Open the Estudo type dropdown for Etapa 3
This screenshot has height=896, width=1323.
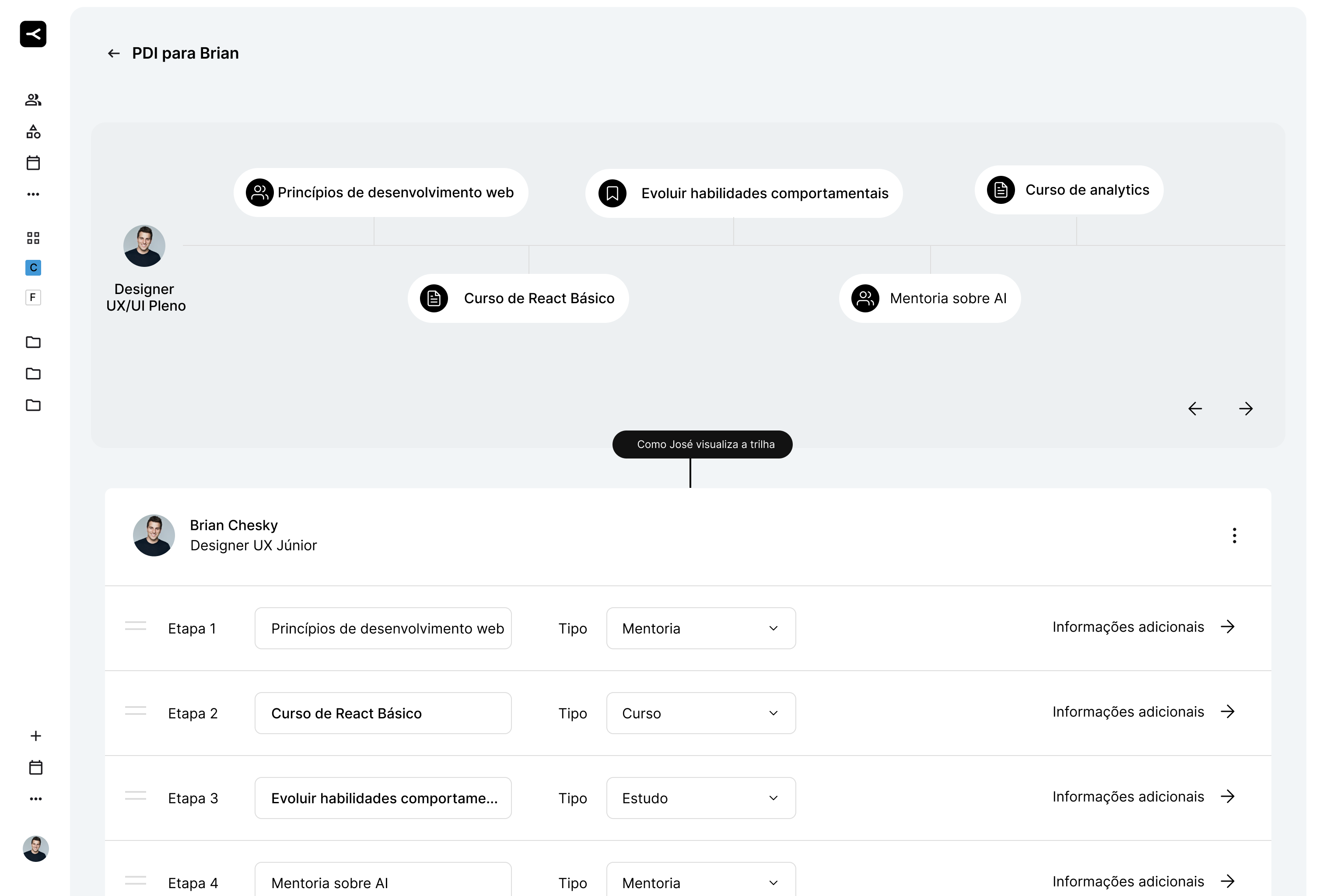tap(700, 798)
